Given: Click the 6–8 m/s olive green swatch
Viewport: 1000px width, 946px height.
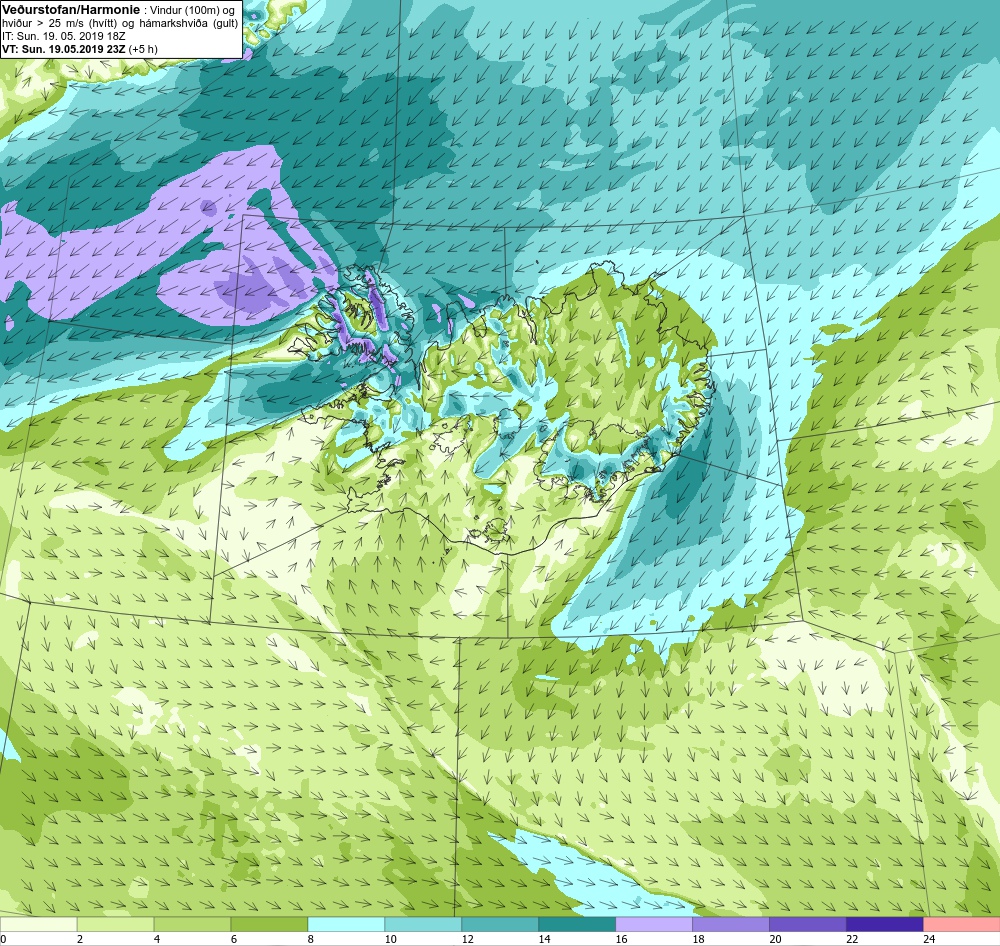Looking at the screenshot, I should [269, 924].
